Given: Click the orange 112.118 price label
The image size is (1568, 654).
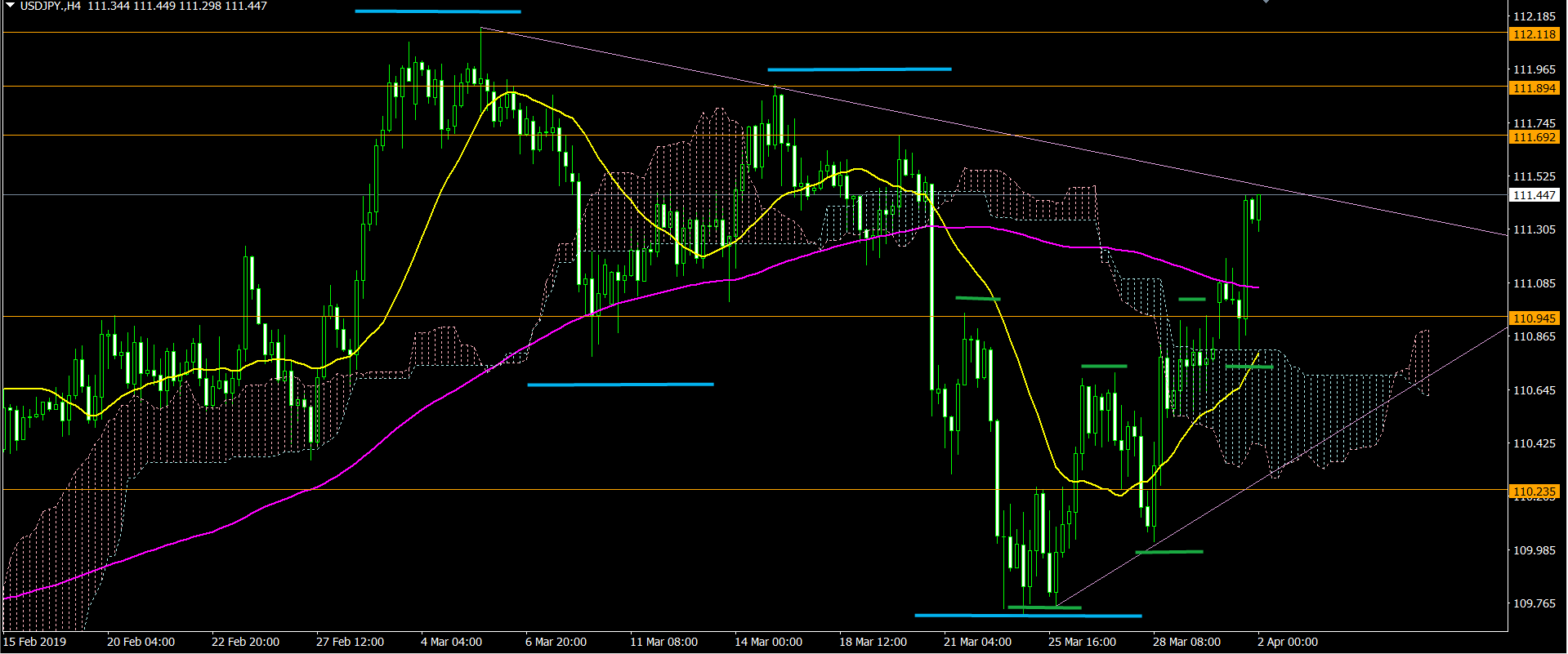Looking at the screenshot, I should 1534,34.
